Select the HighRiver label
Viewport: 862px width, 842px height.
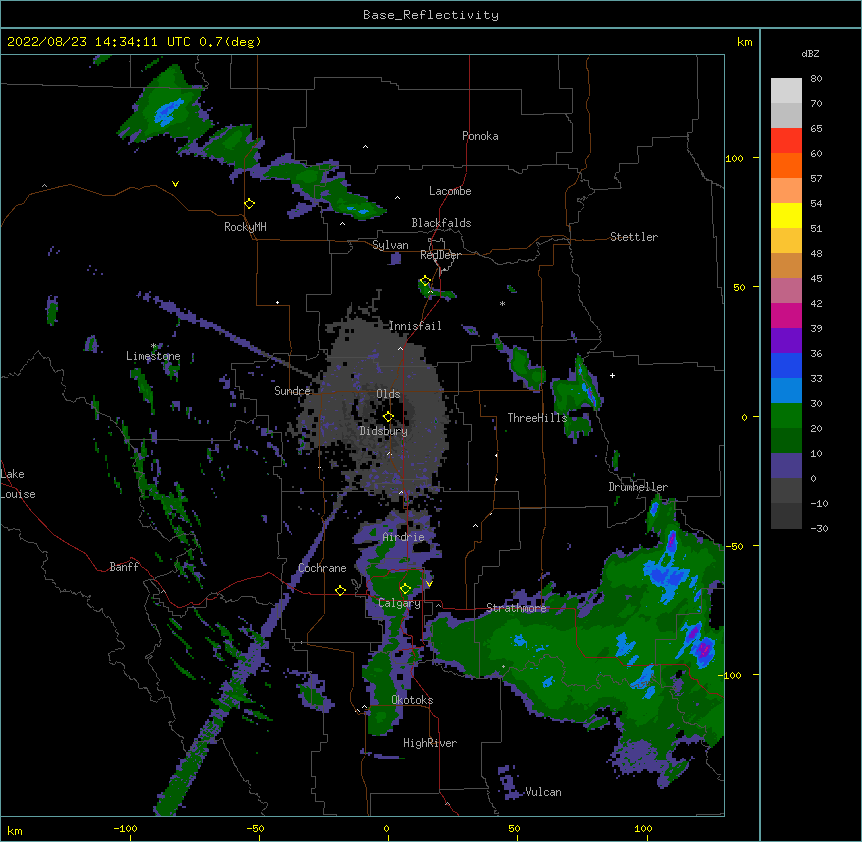point(430,743)
